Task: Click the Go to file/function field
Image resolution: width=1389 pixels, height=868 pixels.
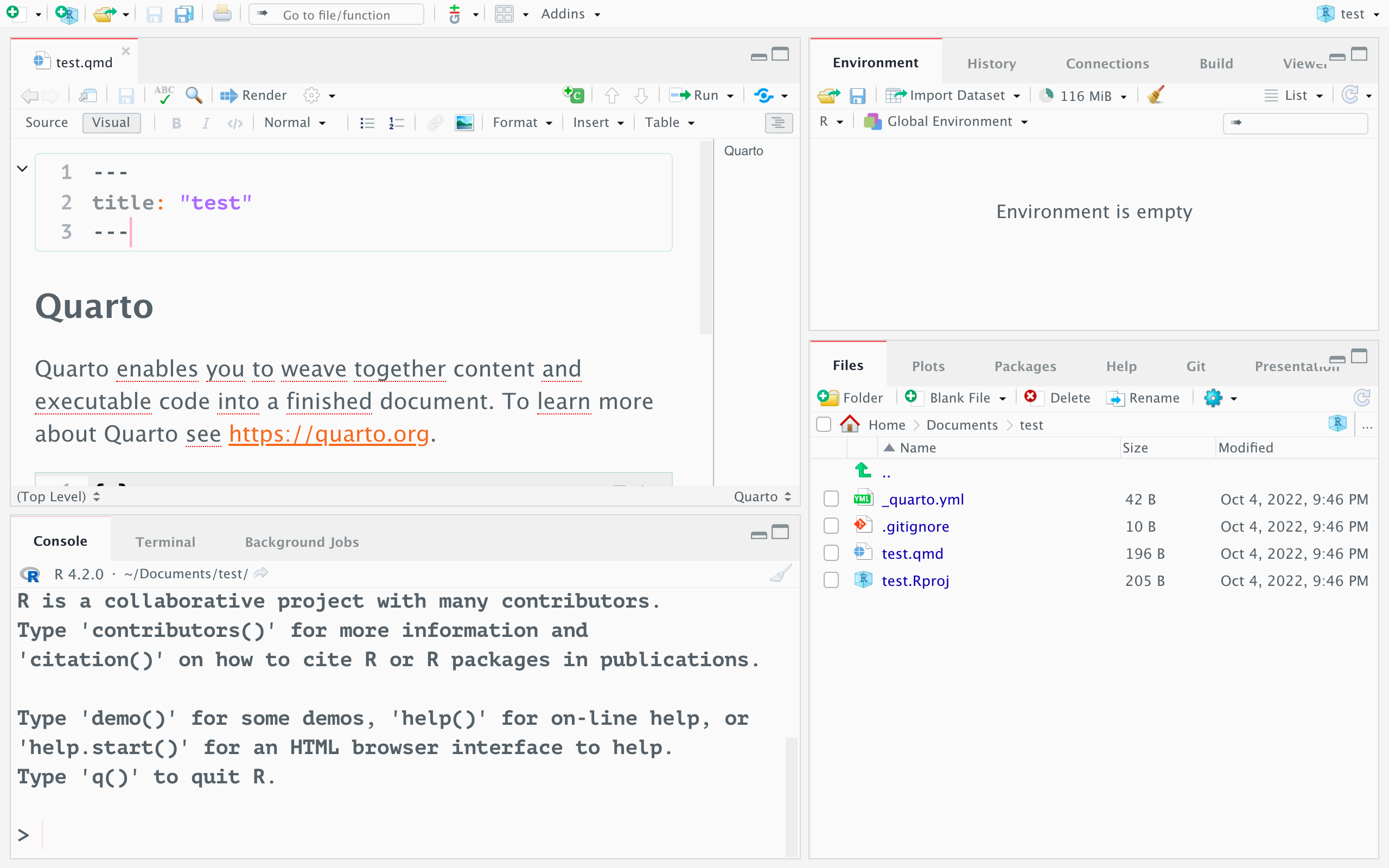Action: tap(336, 15)
